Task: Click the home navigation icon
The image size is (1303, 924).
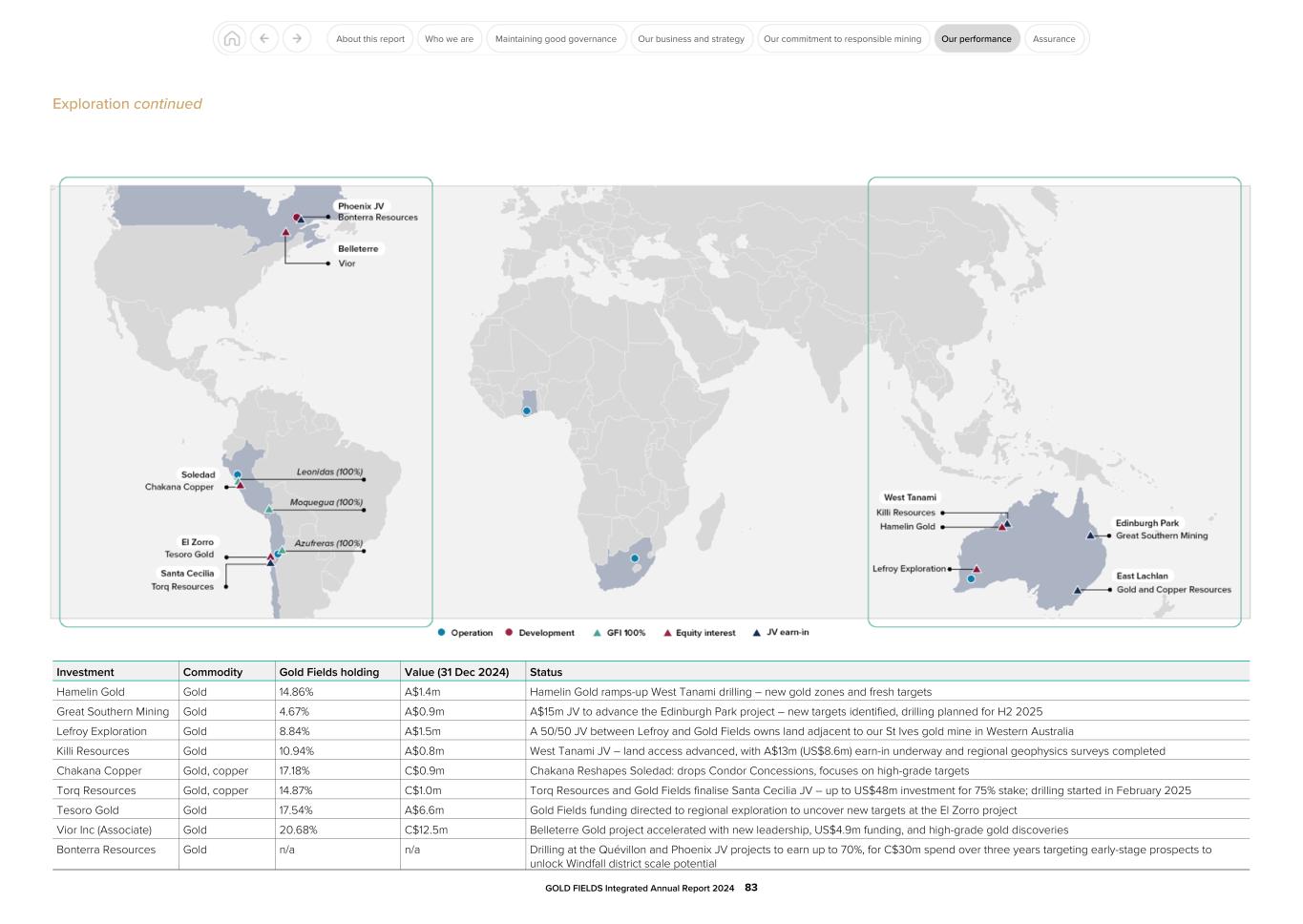Action: coord(230,38)
